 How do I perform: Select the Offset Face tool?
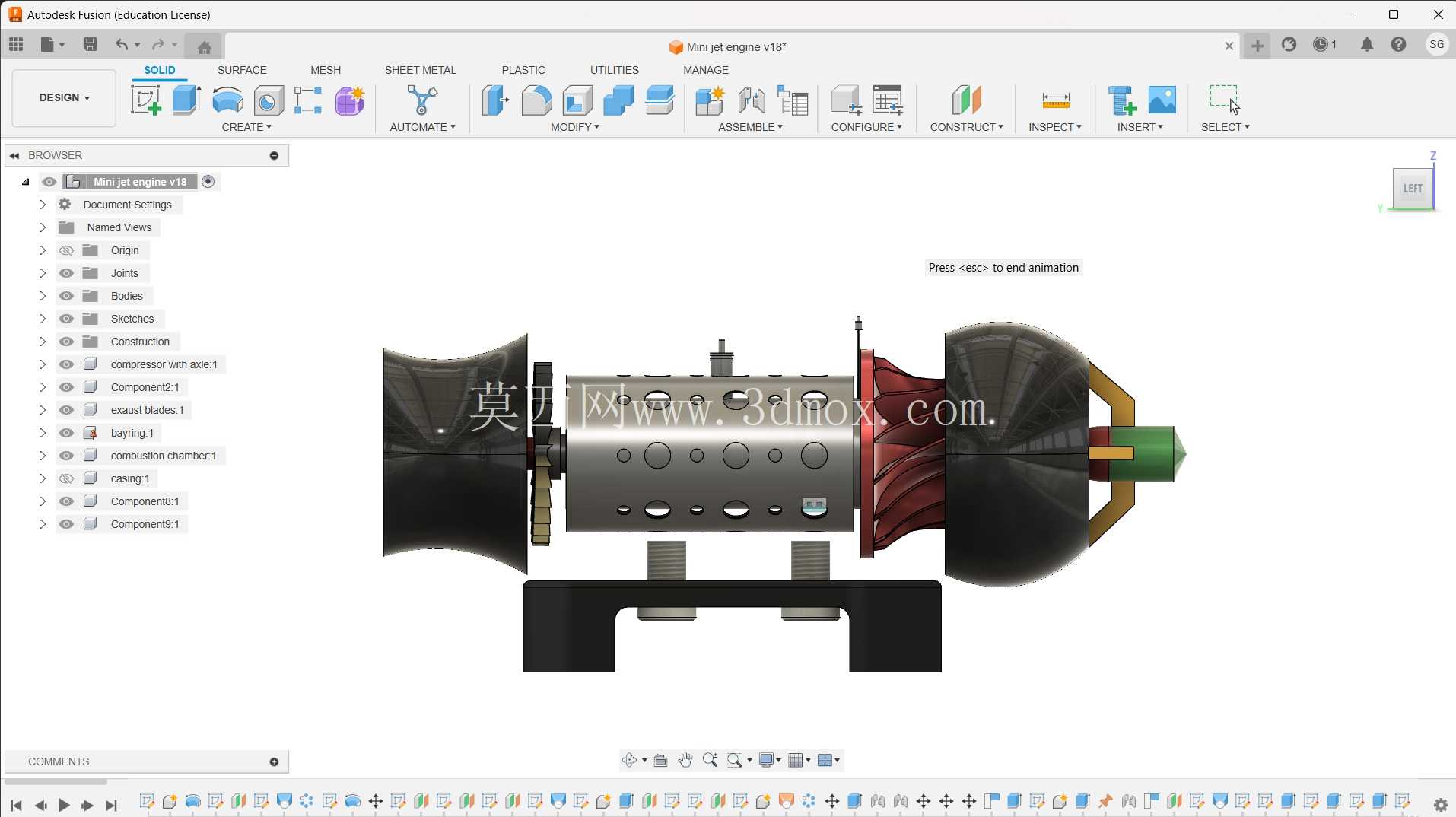point(660,100)
